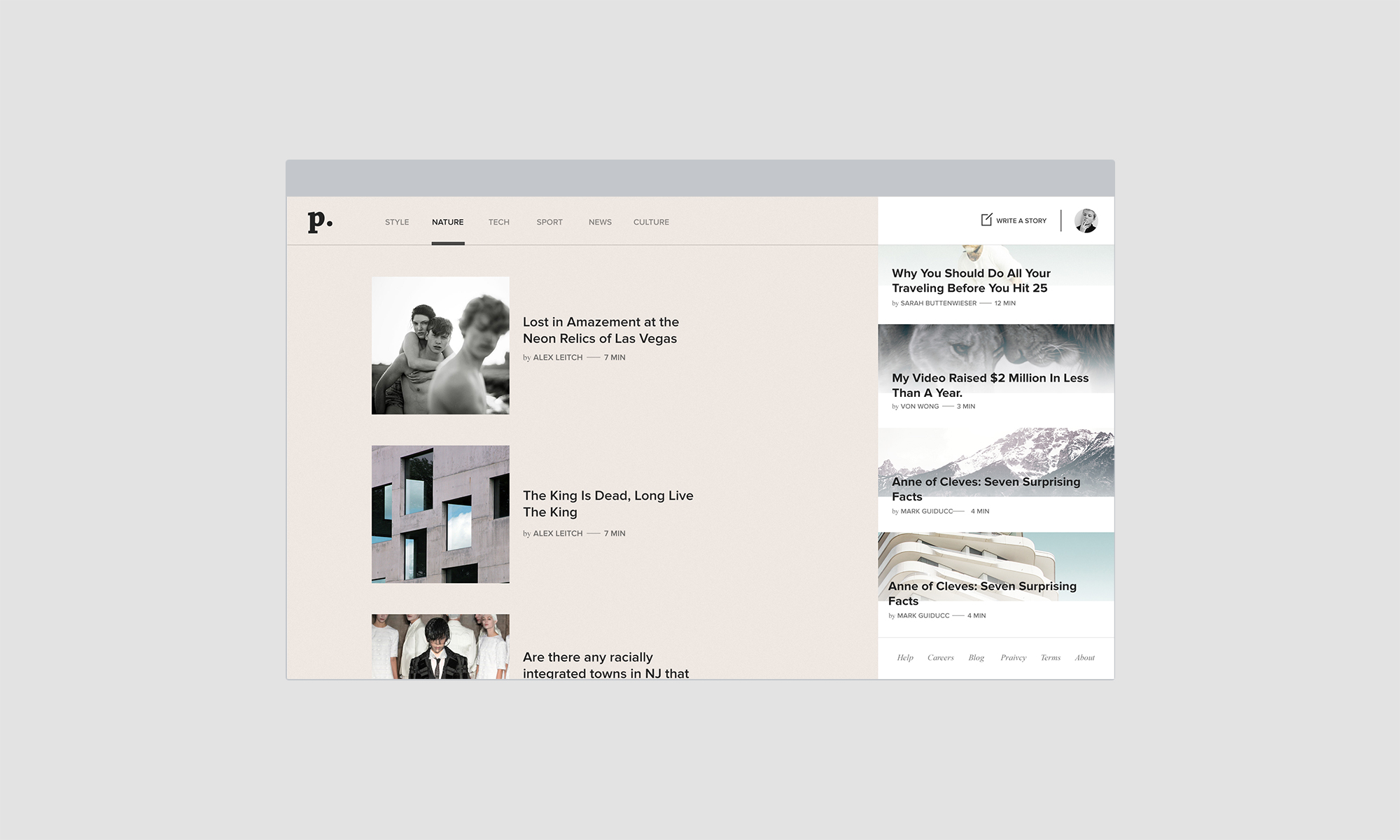This screenshot has height=840, width=1400.
Task: Select the Nature tab
Action: (447, 222)
